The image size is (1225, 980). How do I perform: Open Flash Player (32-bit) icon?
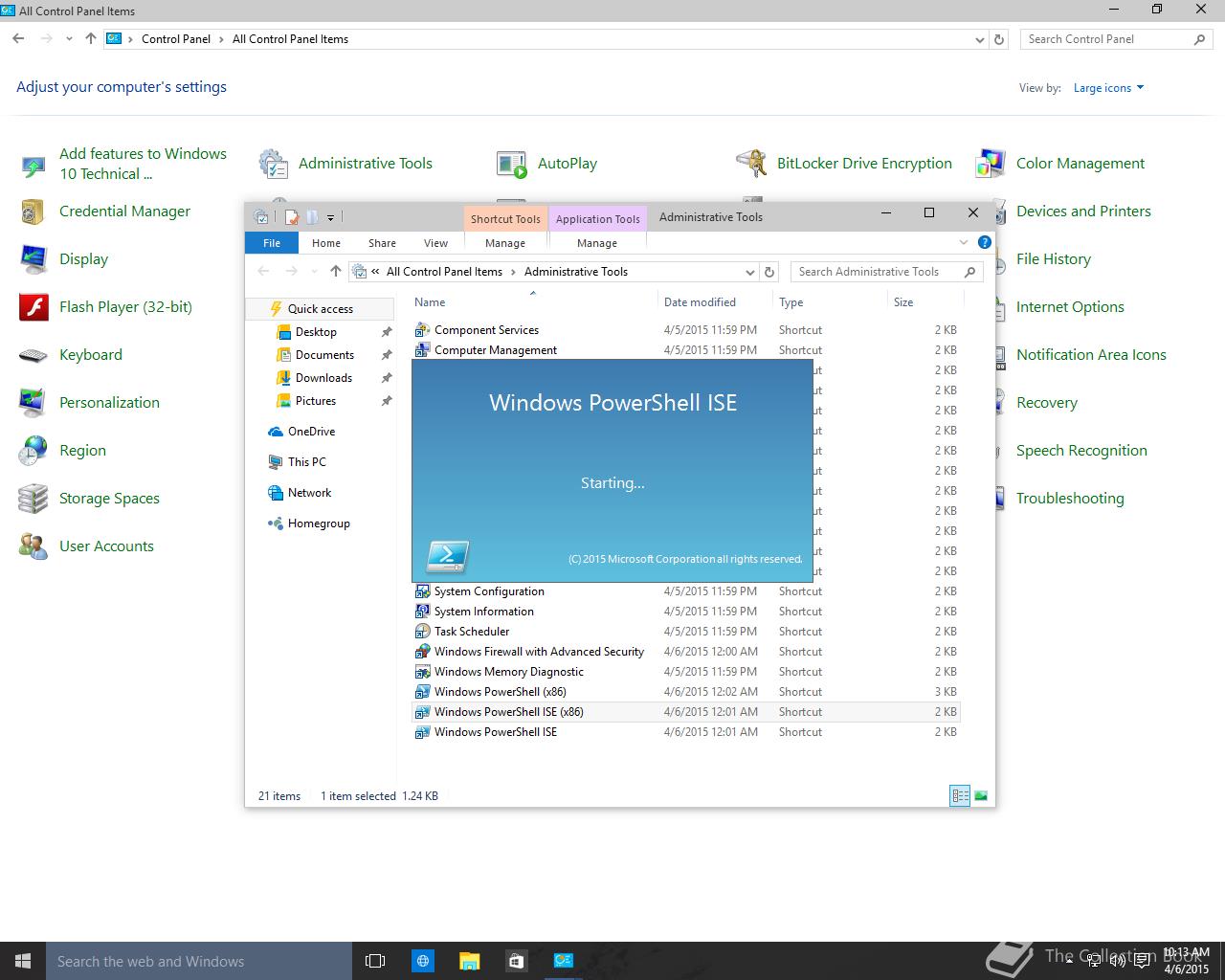[x=33, y=307]
